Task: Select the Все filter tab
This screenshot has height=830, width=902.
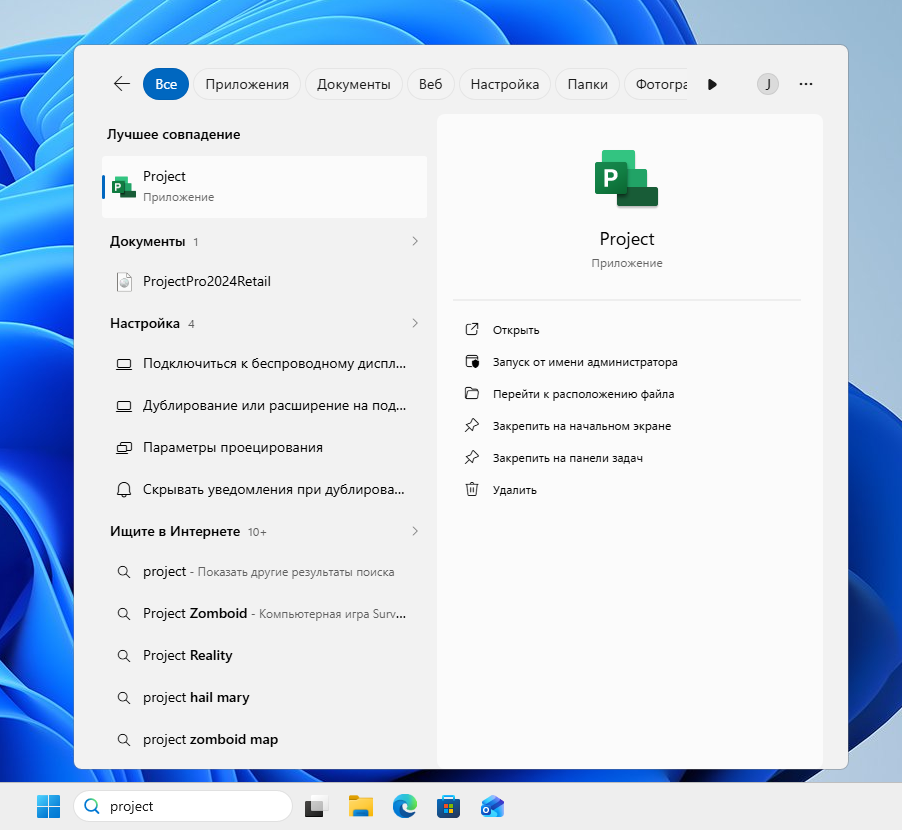Action: pyautogui.click(x=166, y=84)
